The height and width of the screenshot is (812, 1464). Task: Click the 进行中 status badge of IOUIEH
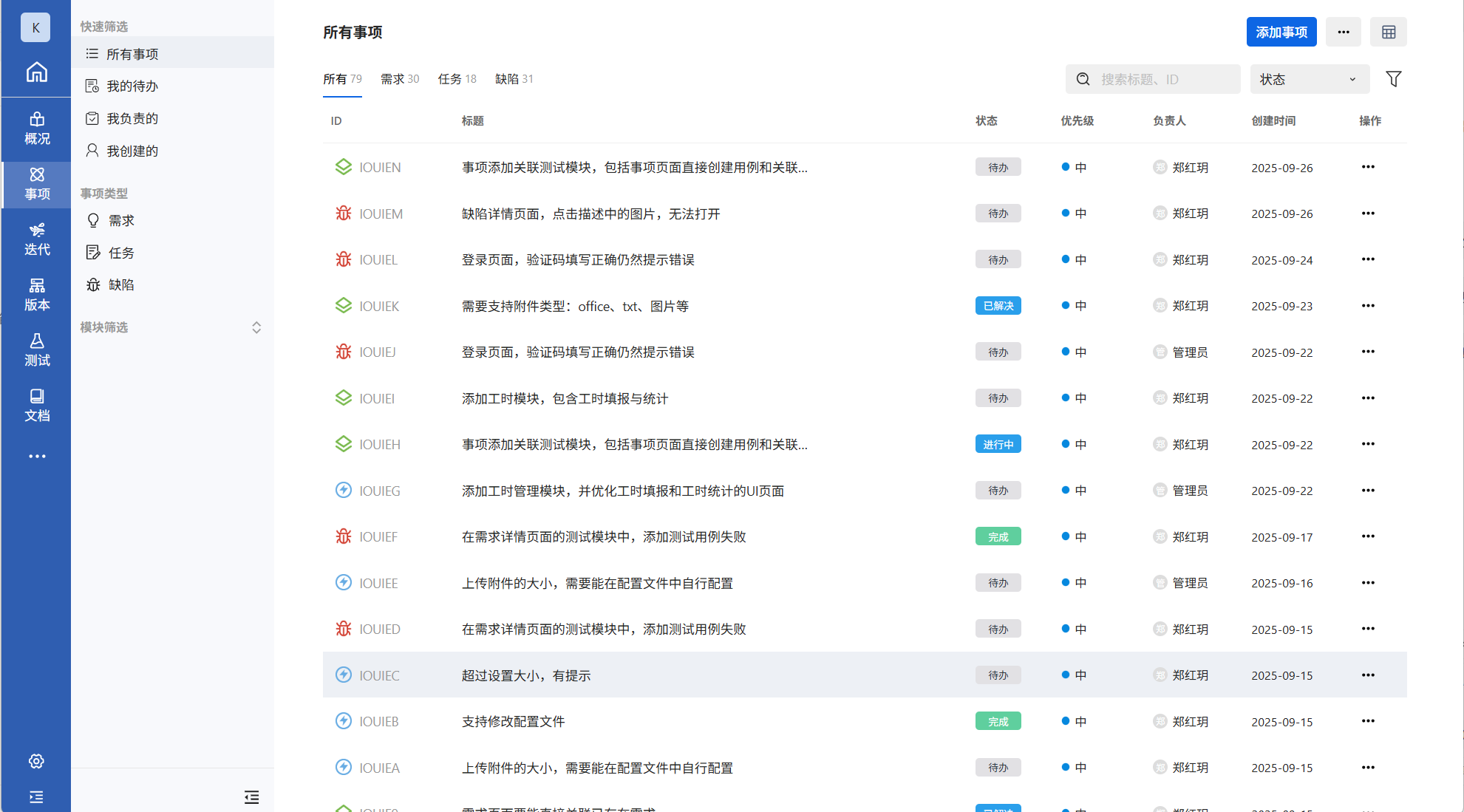coord(998,444)
